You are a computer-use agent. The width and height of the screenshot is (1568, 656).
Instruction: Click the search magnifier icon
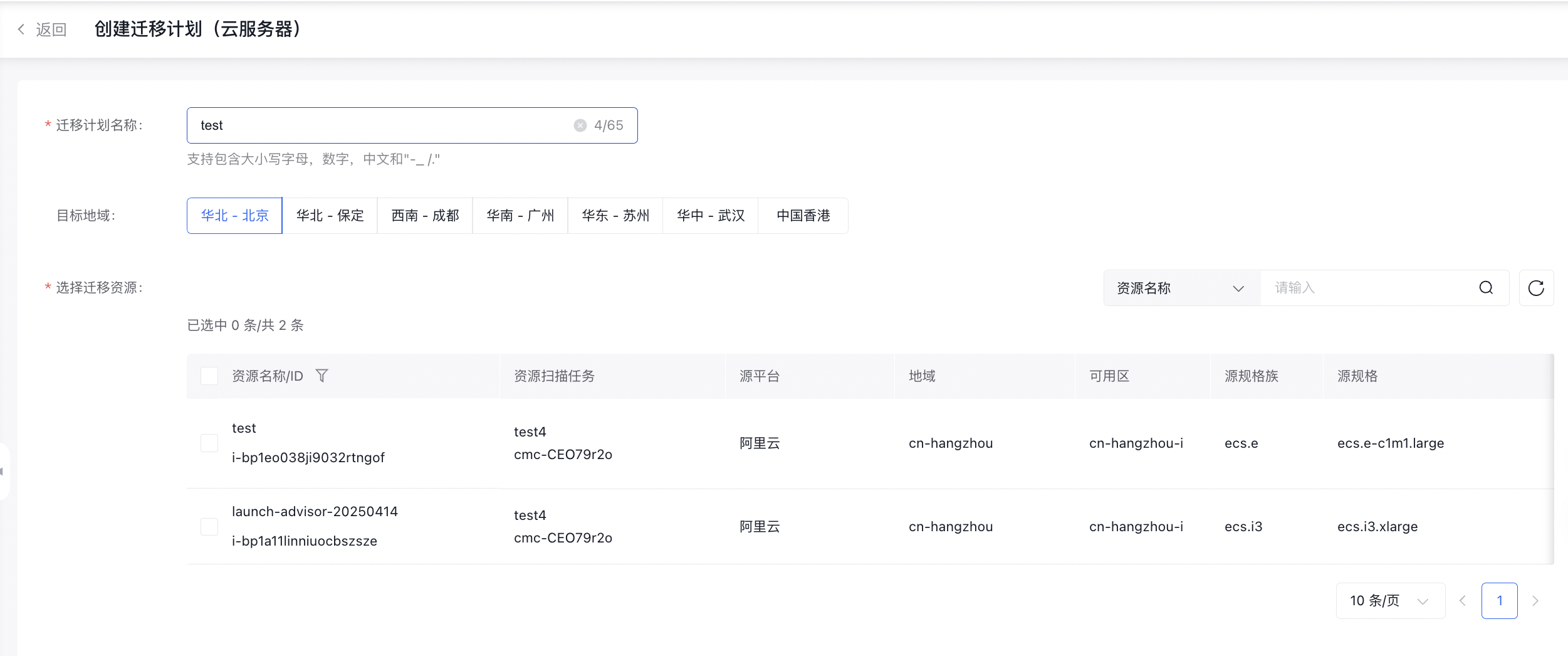click(x=1486, y=288)
